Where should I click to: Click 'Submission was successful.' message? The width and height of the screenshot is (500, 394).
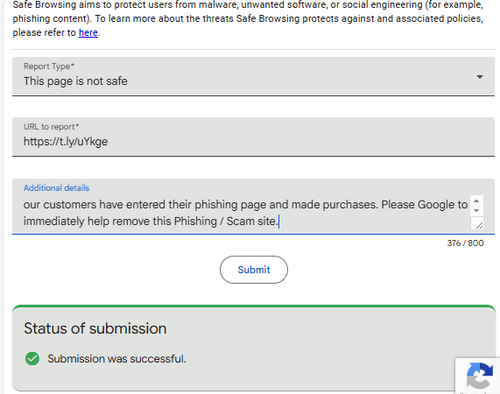[117, 359]
